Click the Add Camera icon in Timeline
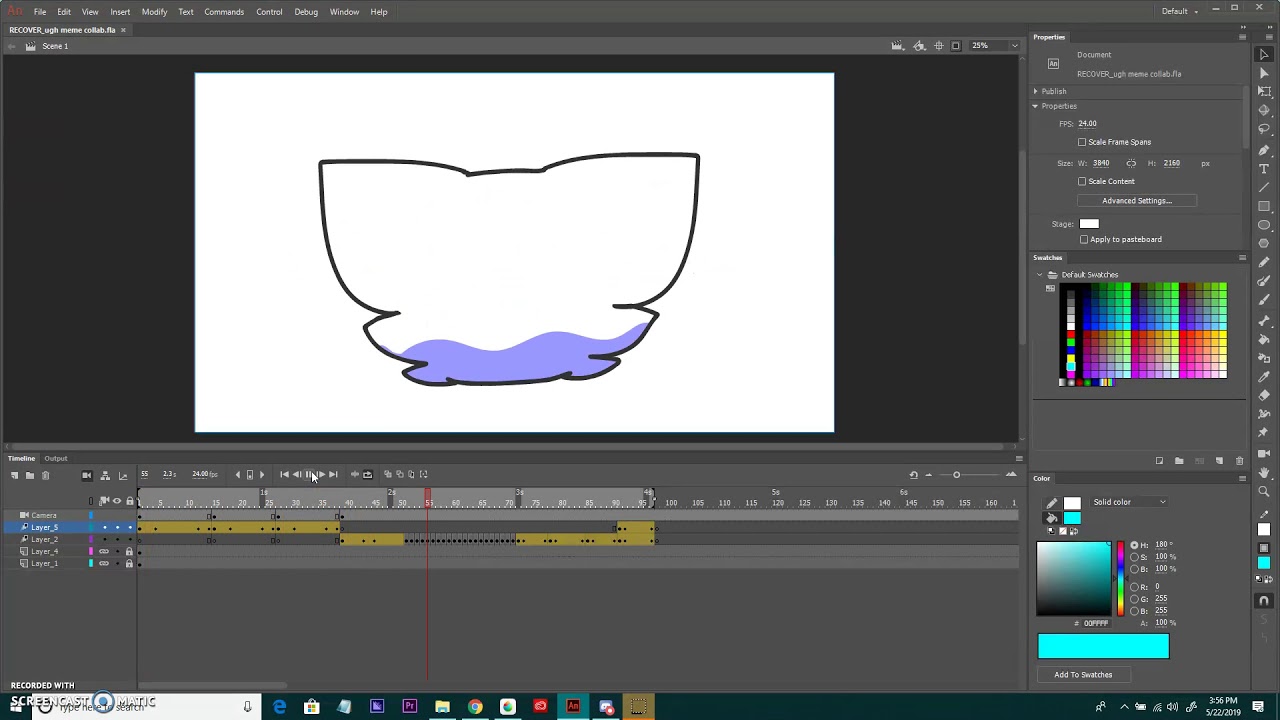Viewport: 1280px width, 720px height. [x=87, y=475]
